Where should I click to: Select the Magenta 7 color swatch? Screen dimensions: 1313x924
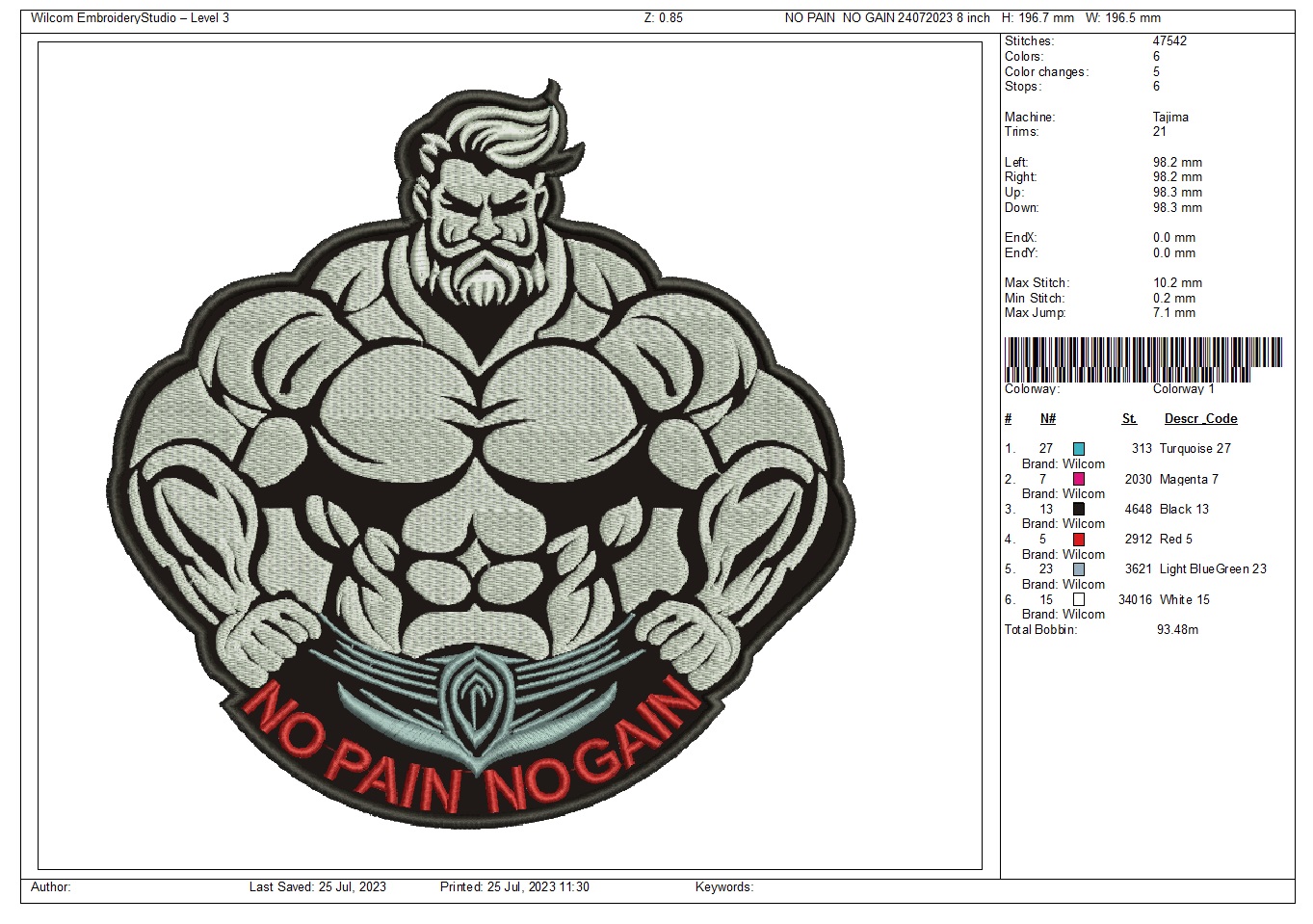click(x=1079, y=479)
